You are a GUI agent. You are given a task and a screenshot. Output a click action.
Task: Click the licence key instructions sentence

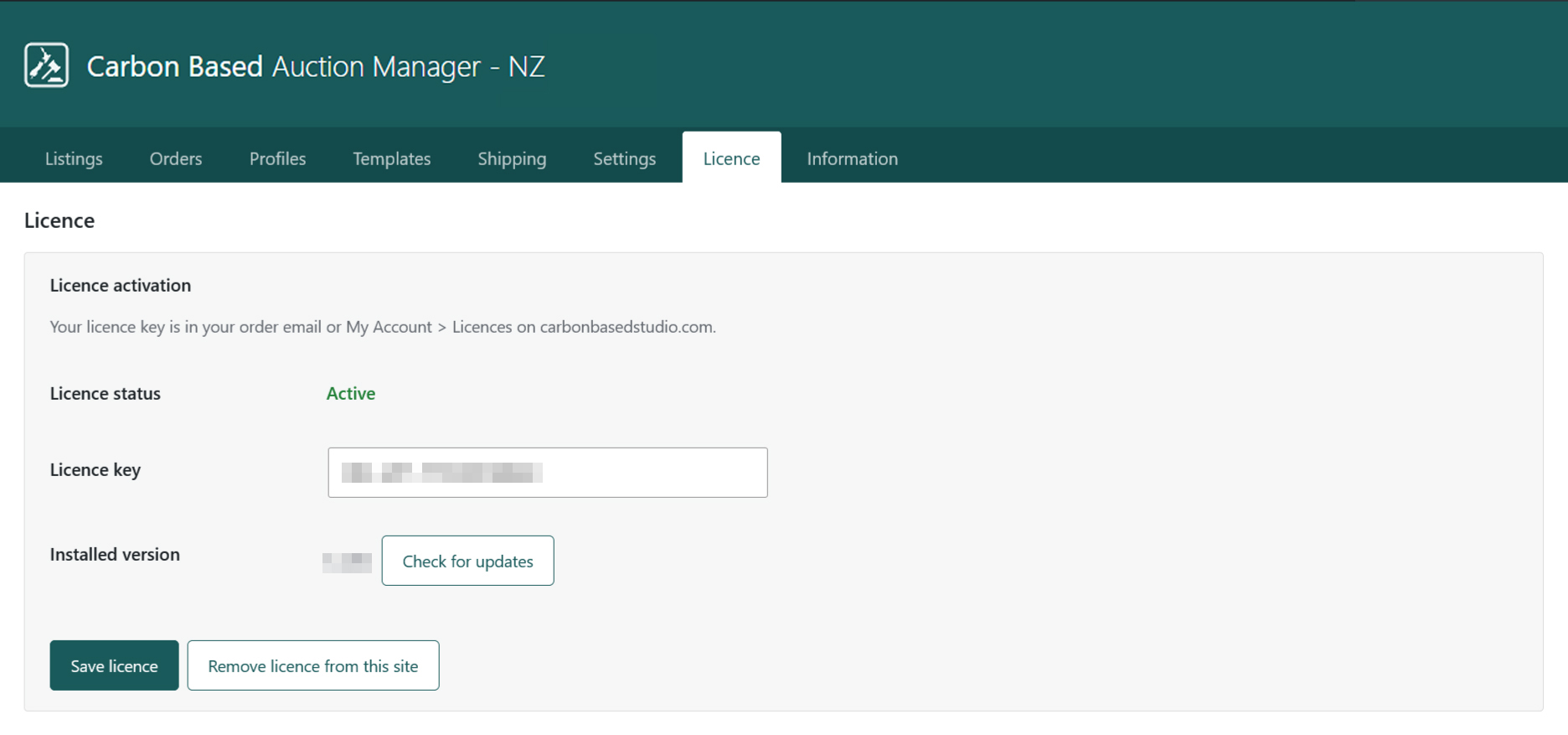[x=383, y=327]
